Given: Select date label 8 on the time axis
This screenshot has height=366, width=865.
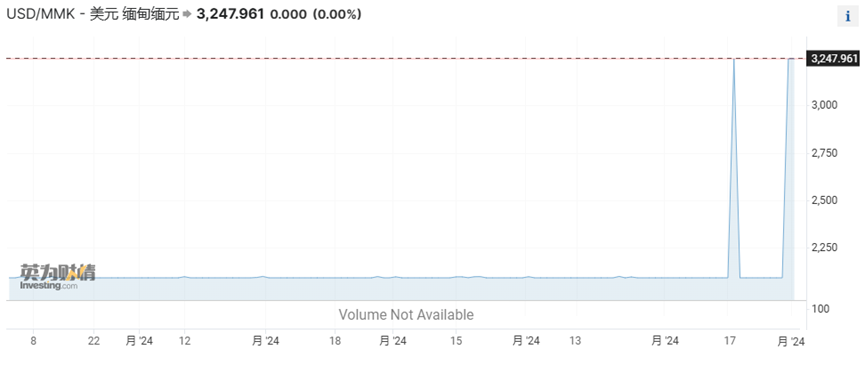Looking at the screenshot, I should pos(33,342).
